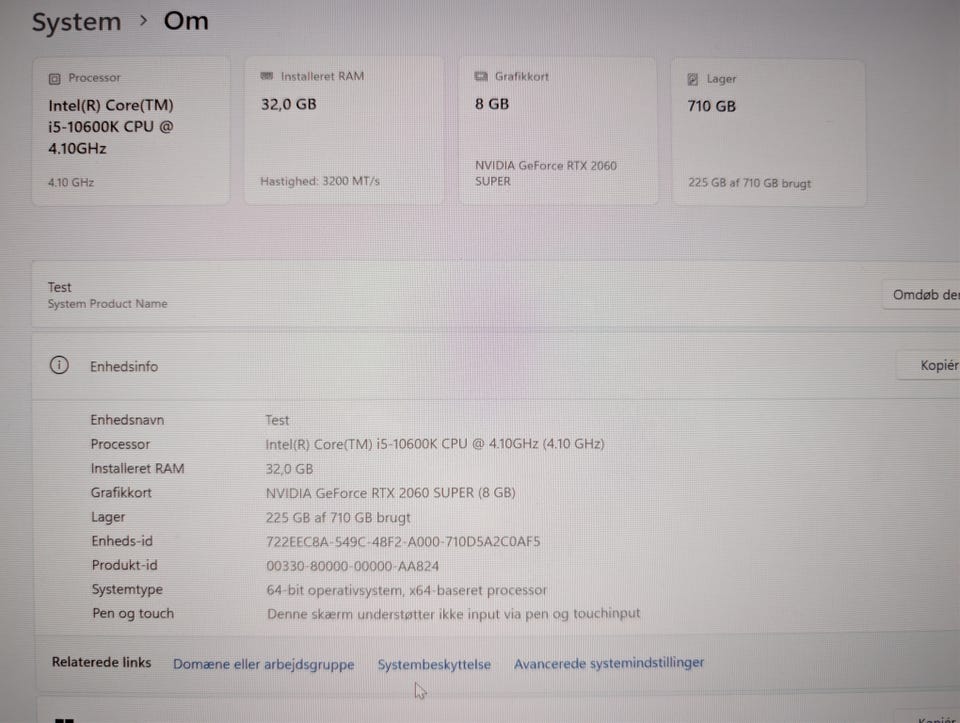Click the Enhedsnavn value 'Test'

click(277, 420)
